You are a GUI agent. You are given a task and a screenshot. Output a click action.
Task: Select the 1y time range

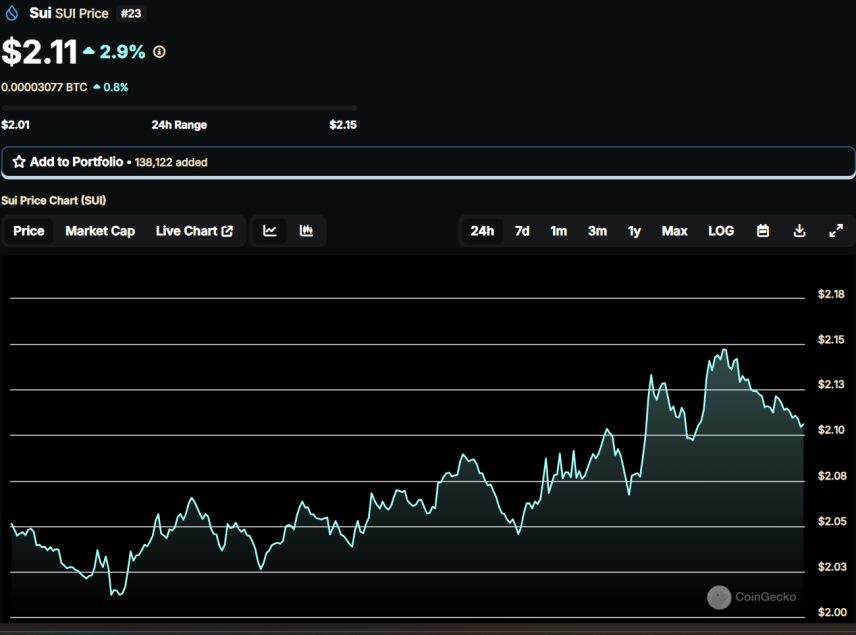(x=634, y=231)
